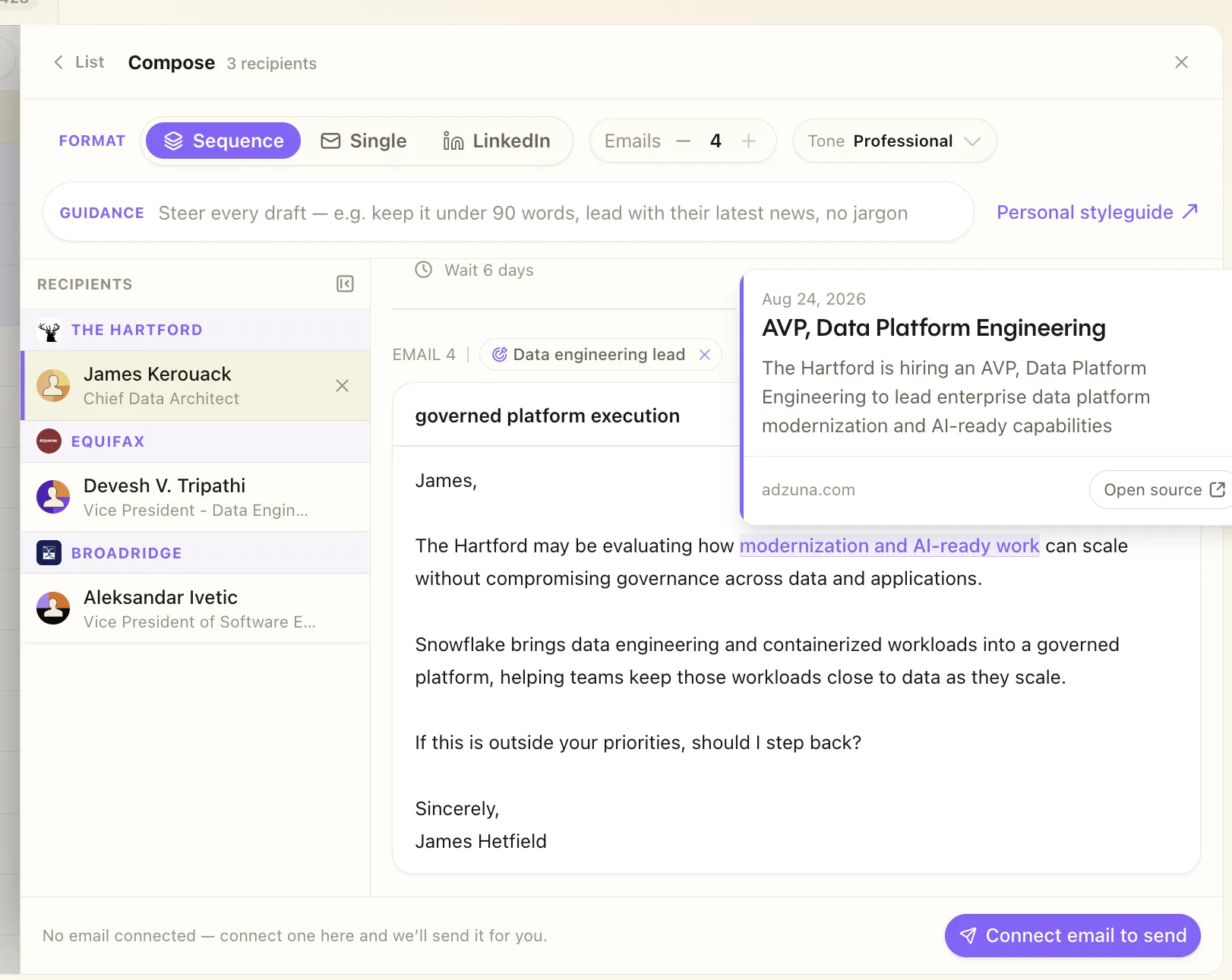This screenshot has width=1232, height=980.
Task: Remove James Kerouack from recipients
Action: click(x=343, y=386)
